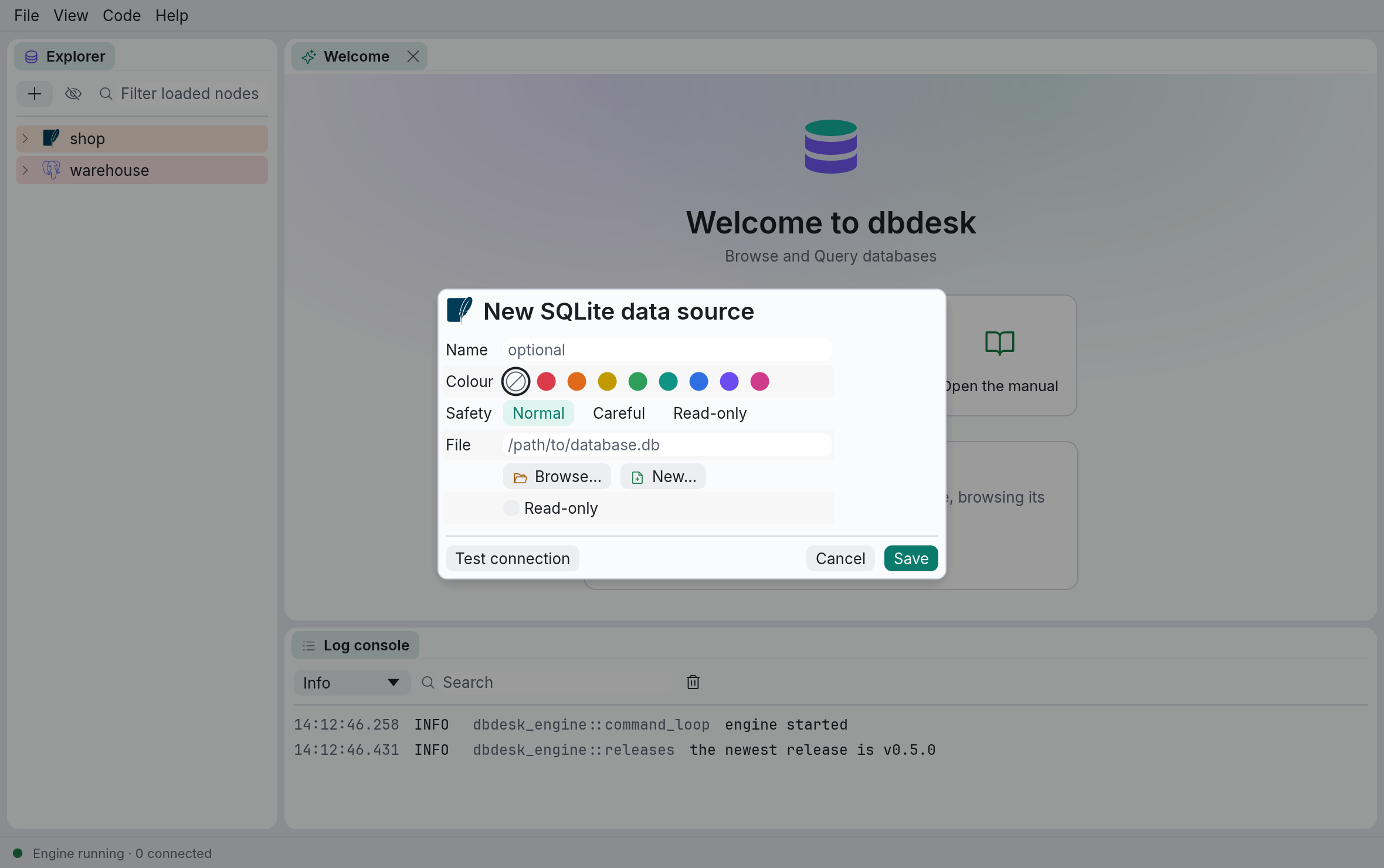
Task: Open the Code menu
Action: [121, 15]
